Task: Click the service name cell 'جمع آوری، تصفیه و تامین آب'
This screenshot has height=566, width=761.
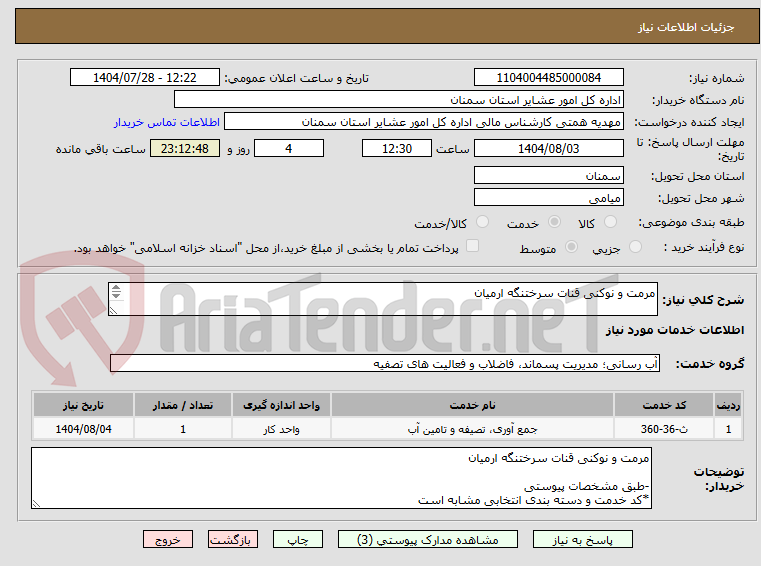Action: point(473,429)
